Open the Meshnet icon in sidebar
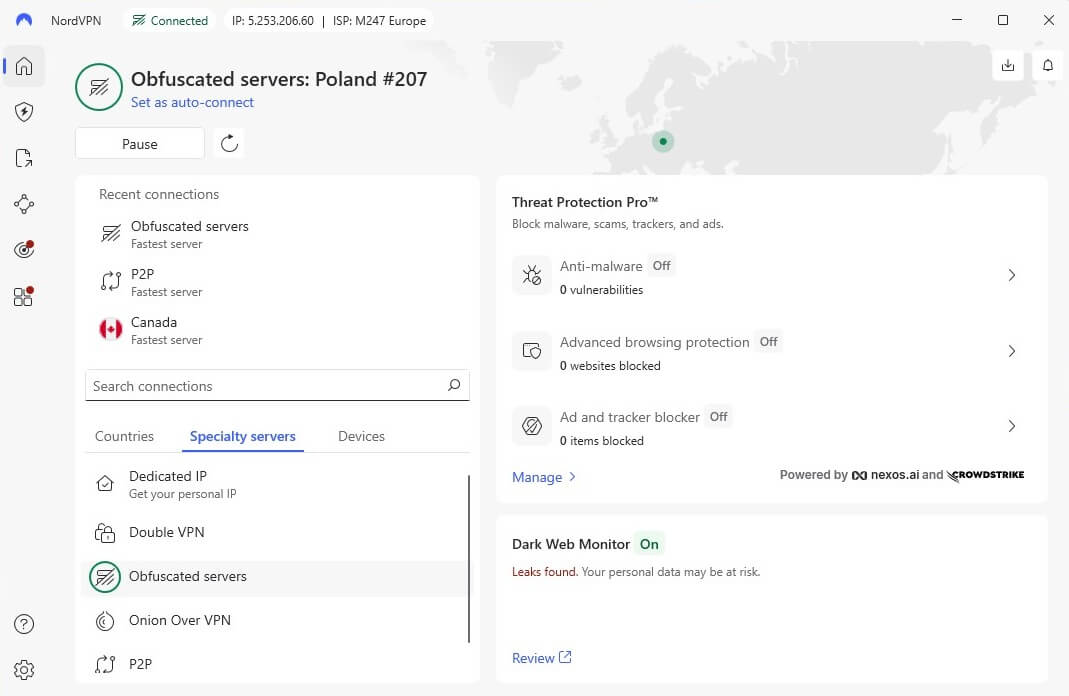The height and width of the screenshot is (696, 1069). (23, 204)
